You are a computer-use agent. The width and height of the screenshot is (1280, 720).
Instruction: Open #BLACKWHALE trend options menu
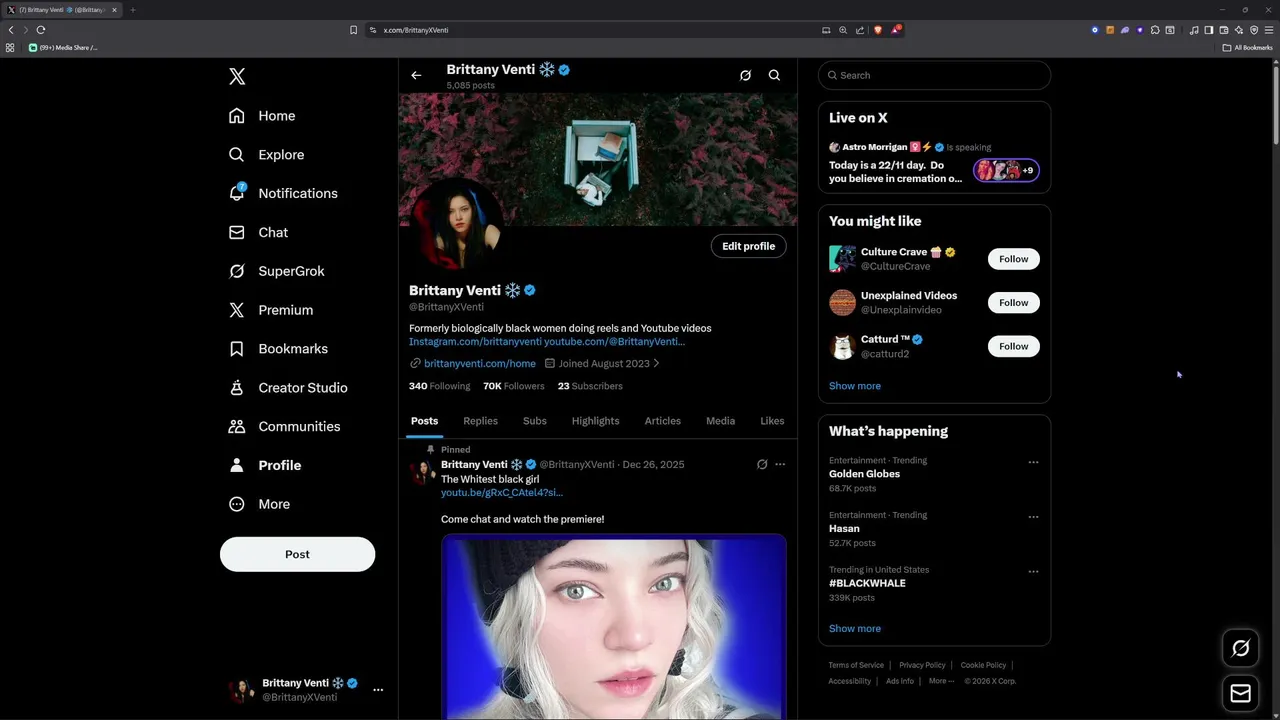pyautogui.click(x=1033, y=572)
